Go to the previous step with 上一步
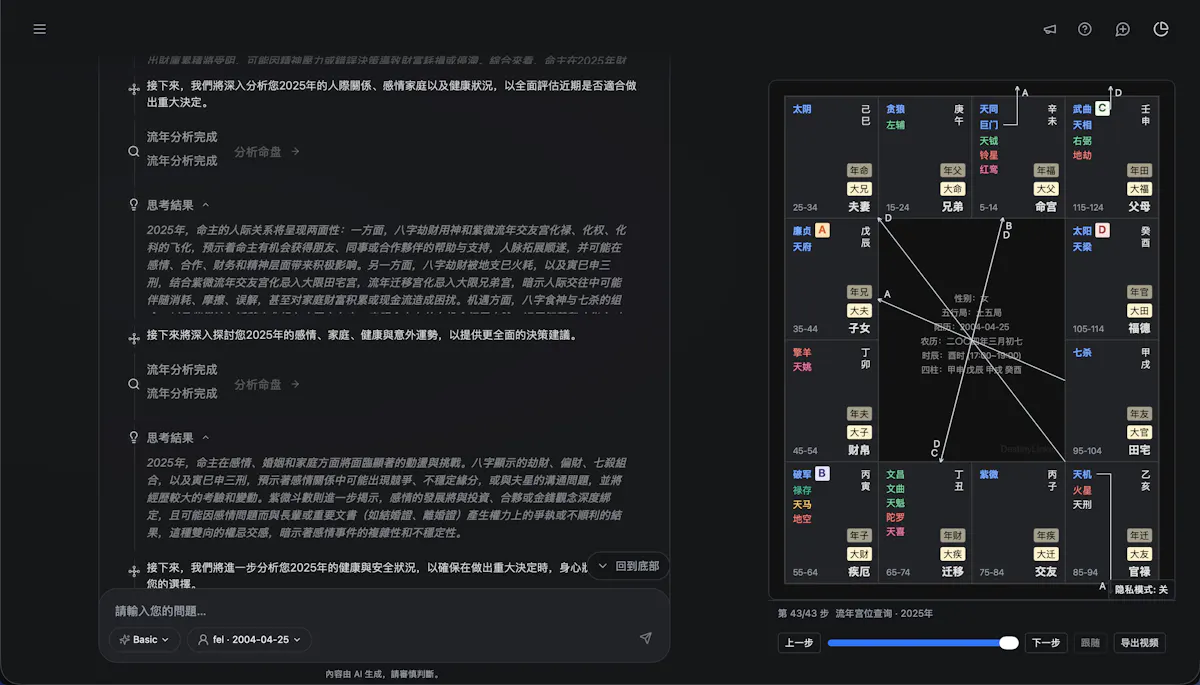 click(x=799, y=643)
